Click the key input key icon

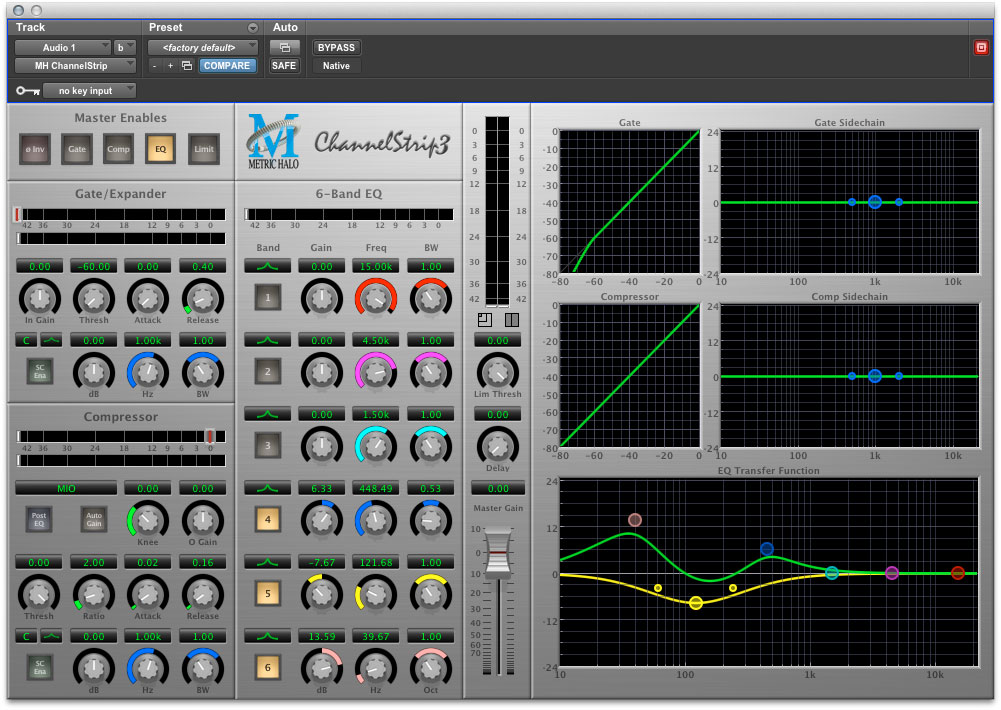pos(27,91)
